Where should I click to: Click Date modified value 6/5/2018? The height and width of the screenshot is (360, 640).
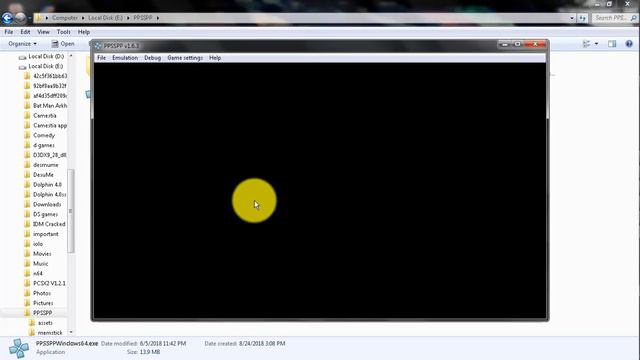pyautogui.click(x=163, y=344)
